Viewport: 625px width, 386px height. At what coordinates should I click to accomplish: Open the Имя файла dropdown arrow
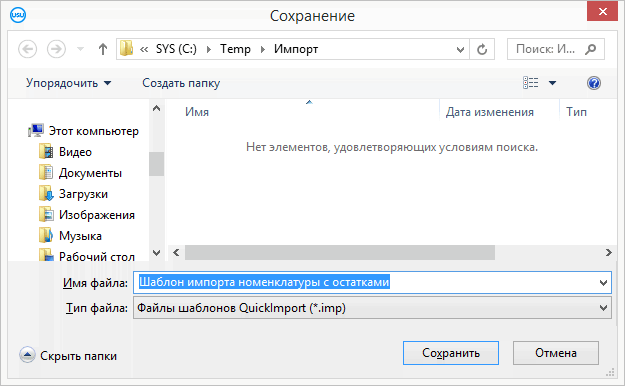(603, 283)
